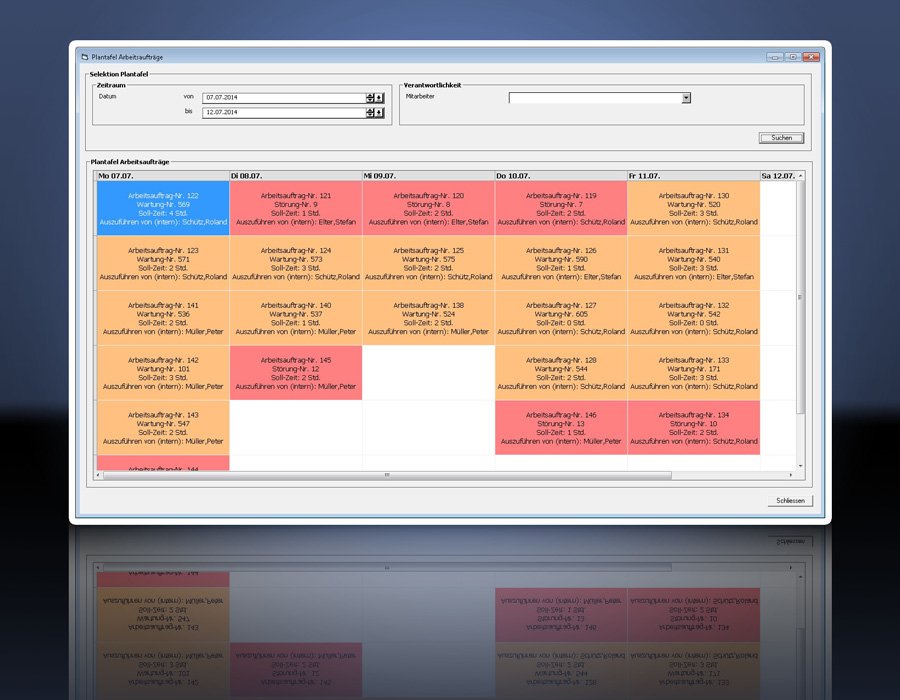Select red card Arbeitsauftrag-Nr. 145
900x700 pixels.
(x=296, y=373)
